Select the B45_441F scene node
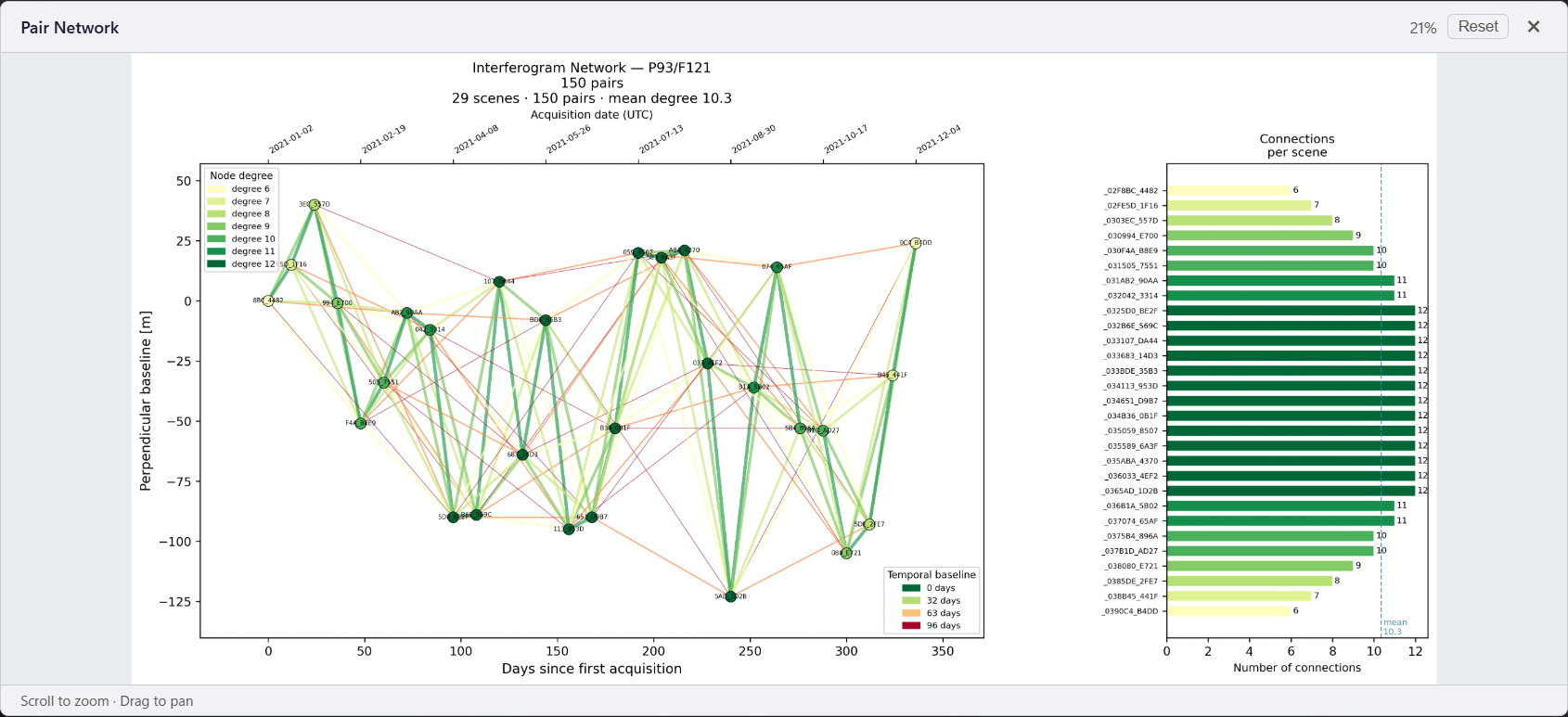The image size is (1568, 717). [x=892, y=376]
